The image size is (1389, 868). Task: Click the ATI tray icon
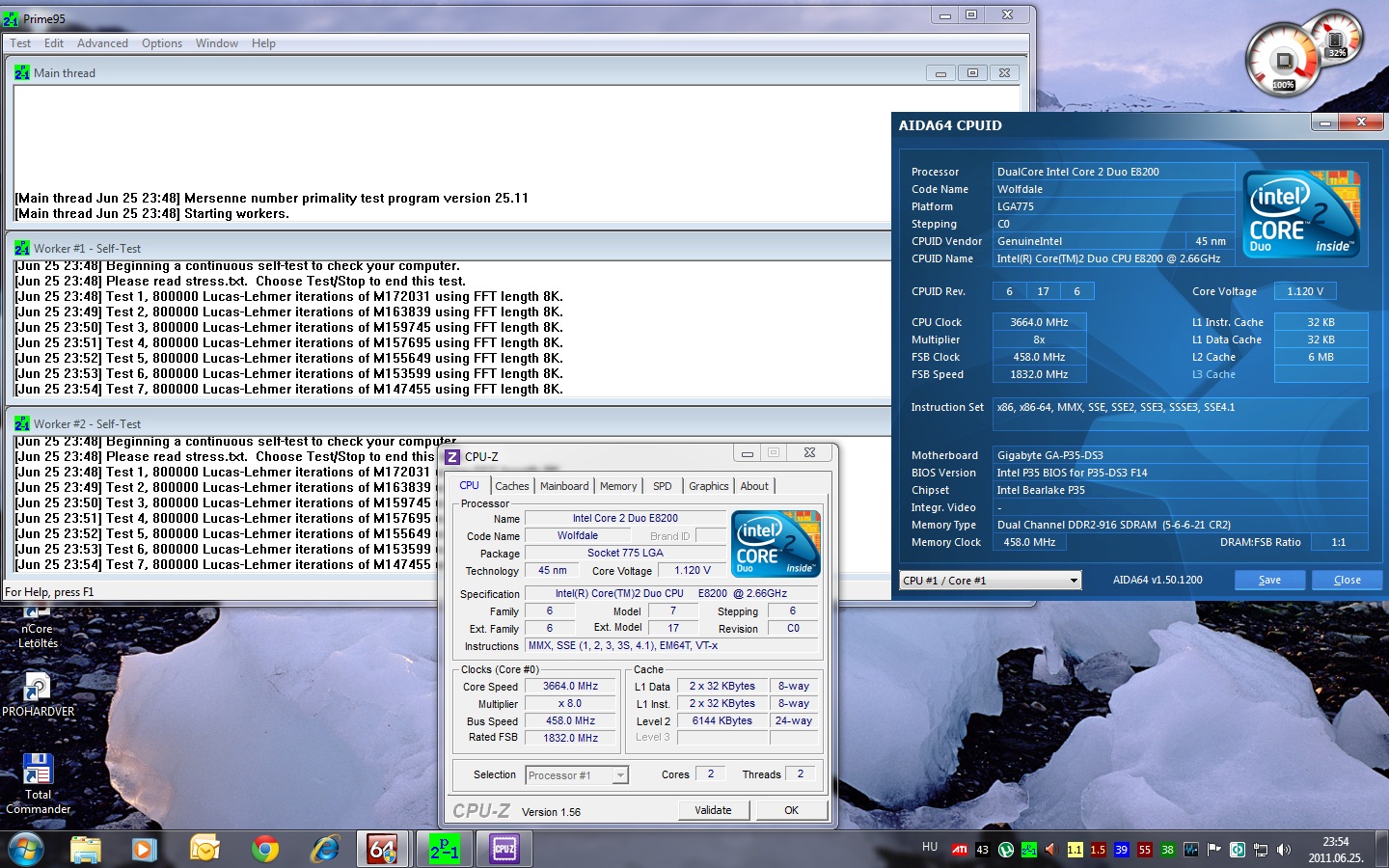(x=960, y=850)
